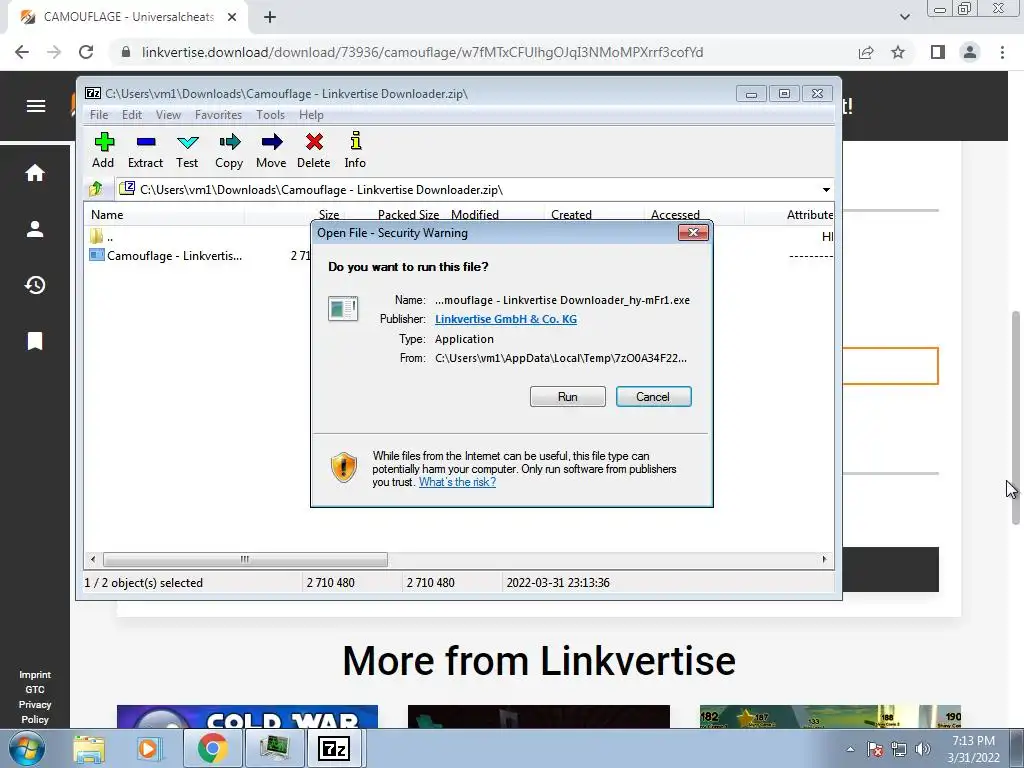Share this page from the address bar
This screenshot has height=768, width=1024.
click(x=866, y=52)
